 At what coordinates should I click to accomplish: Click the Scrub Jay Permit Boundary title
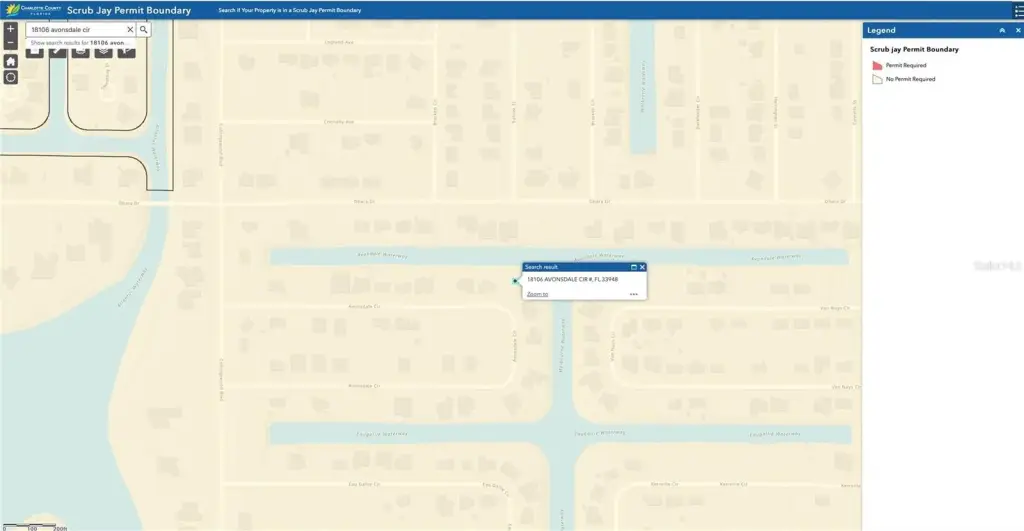click(129, 10)
